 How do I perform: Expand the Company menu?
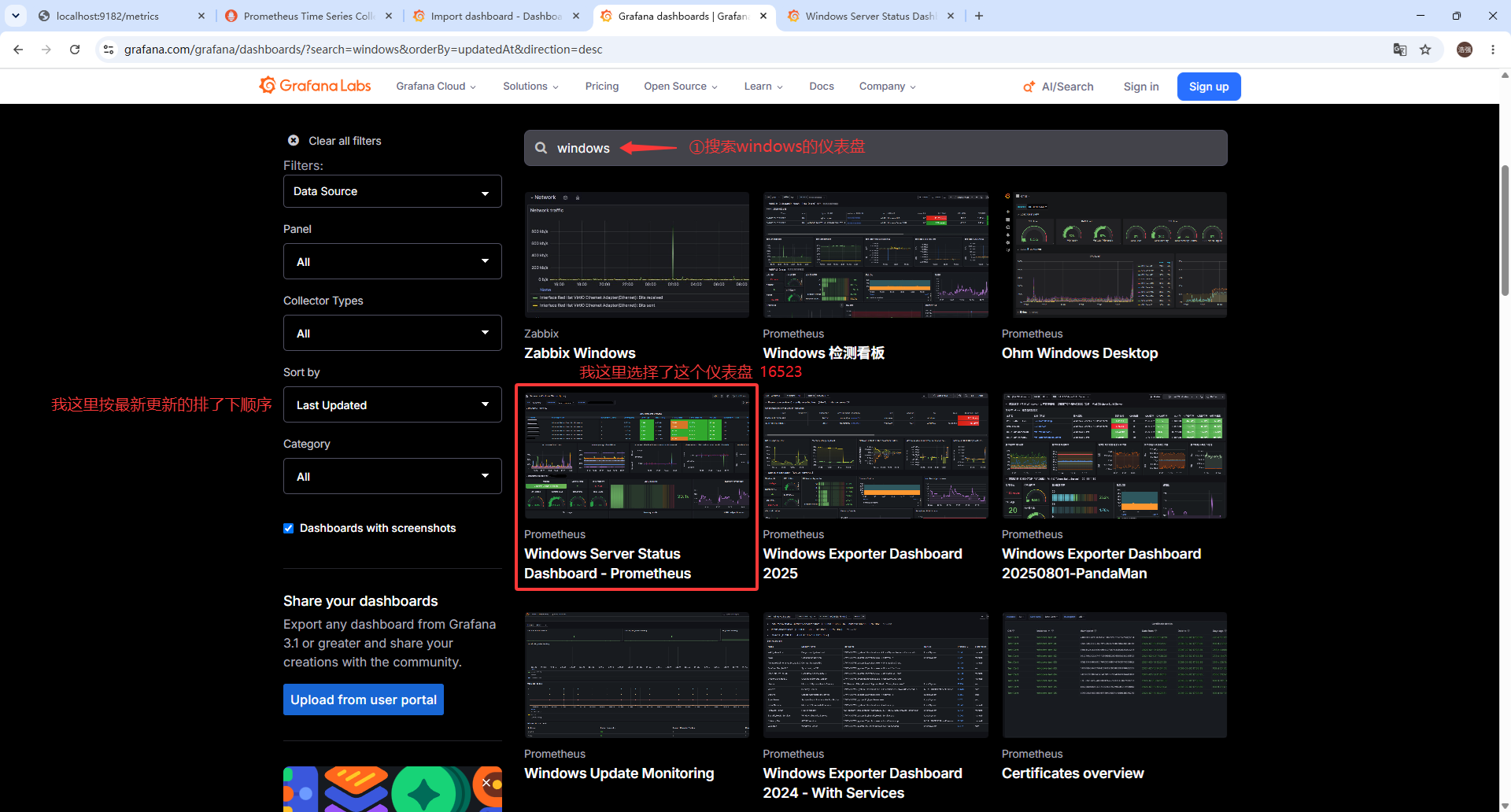point(888,87)
